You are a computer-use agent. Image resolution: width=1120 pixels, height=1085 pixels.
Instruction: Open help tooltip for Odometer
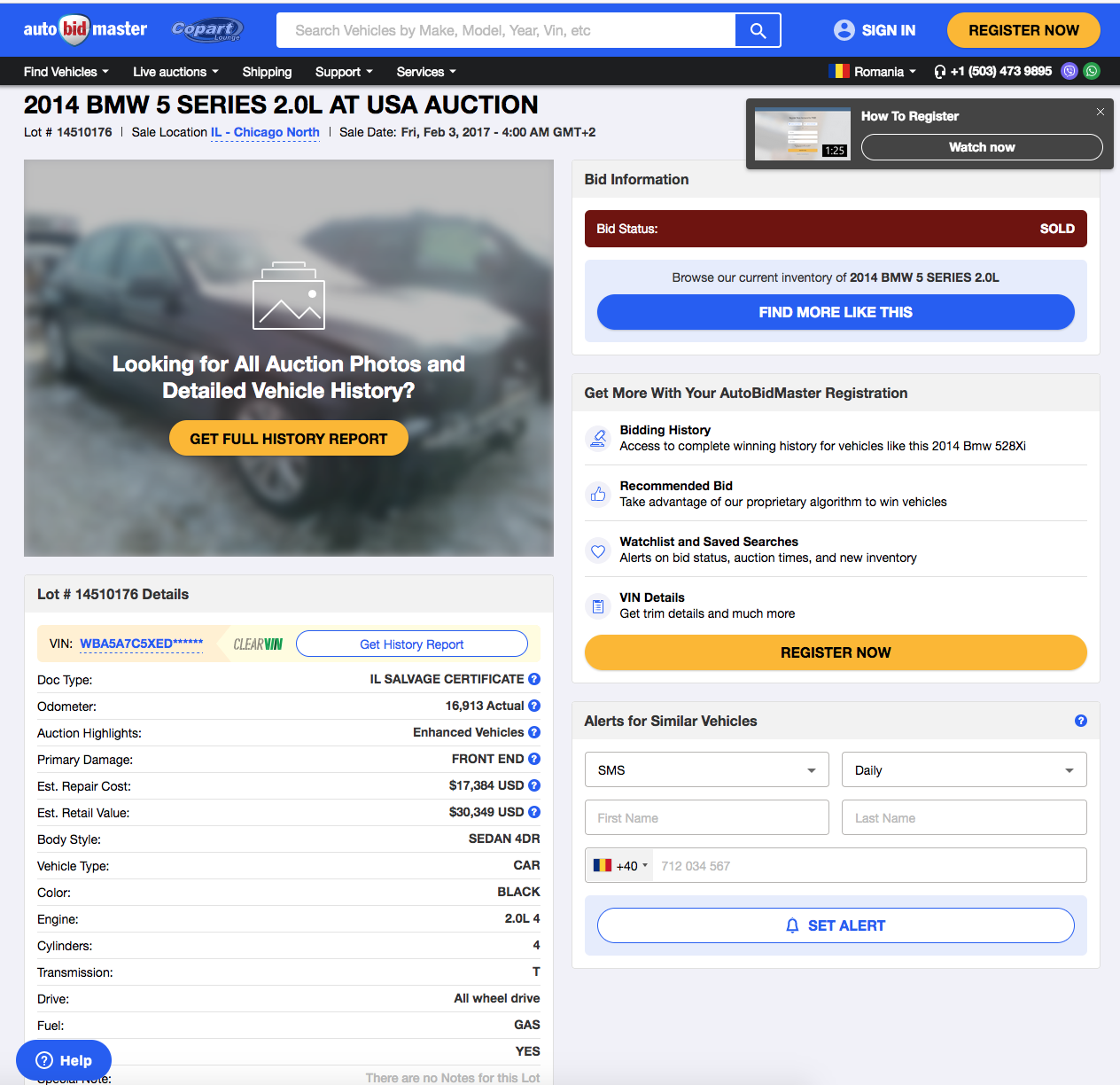534,706
